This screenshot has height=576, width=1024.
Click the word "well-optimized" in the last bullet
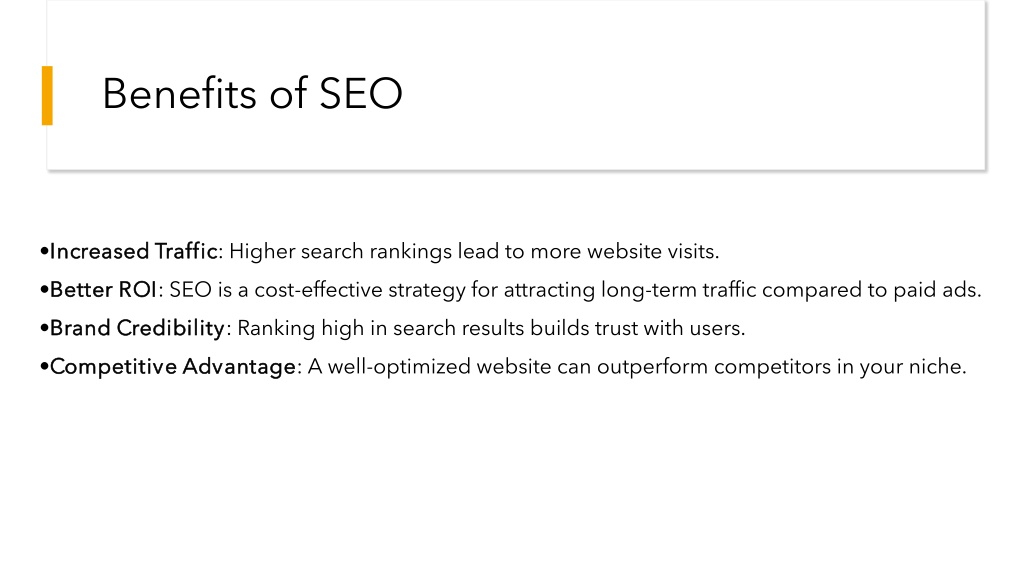tap(399, 367)
